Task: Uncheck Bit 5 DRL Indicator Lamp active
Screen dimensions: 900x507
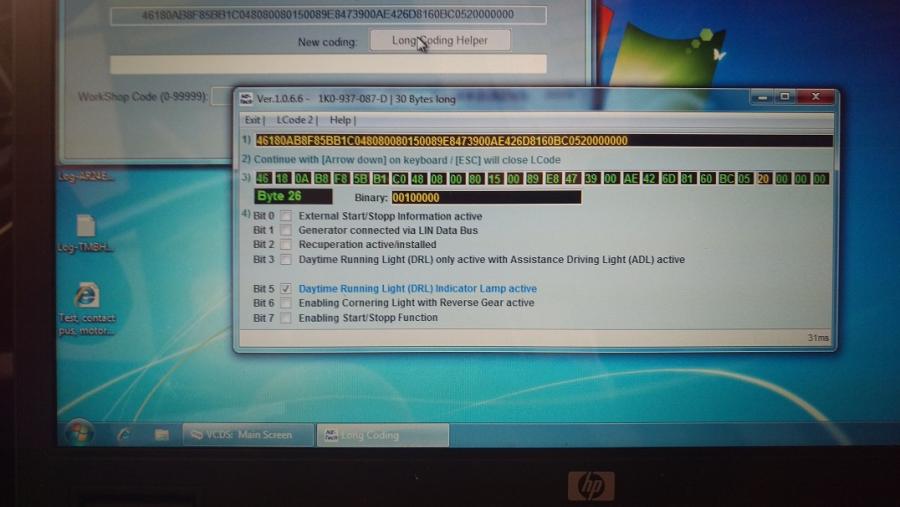Action: pos(286,289)
